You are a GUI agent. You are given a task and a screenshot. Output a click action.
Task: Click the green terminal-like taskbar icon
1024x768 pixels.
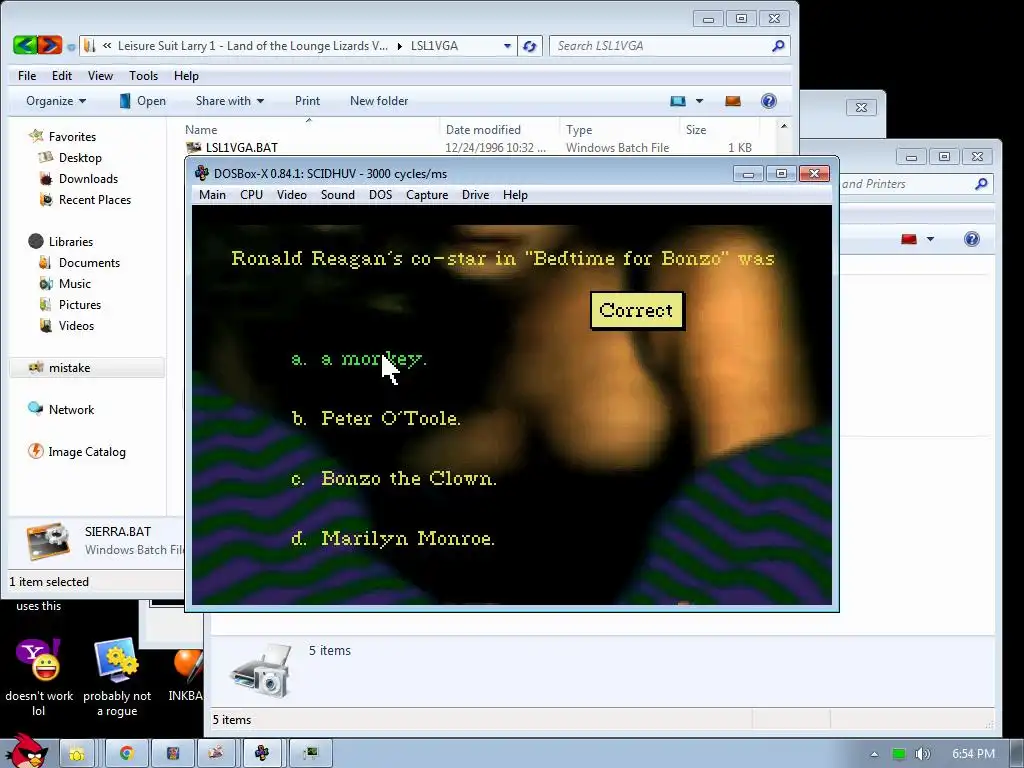pos(310,753)
